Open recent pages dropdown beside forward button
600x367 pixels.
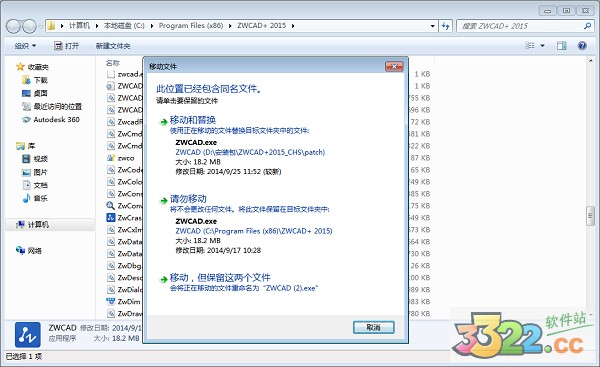click(x=41, y=26)
